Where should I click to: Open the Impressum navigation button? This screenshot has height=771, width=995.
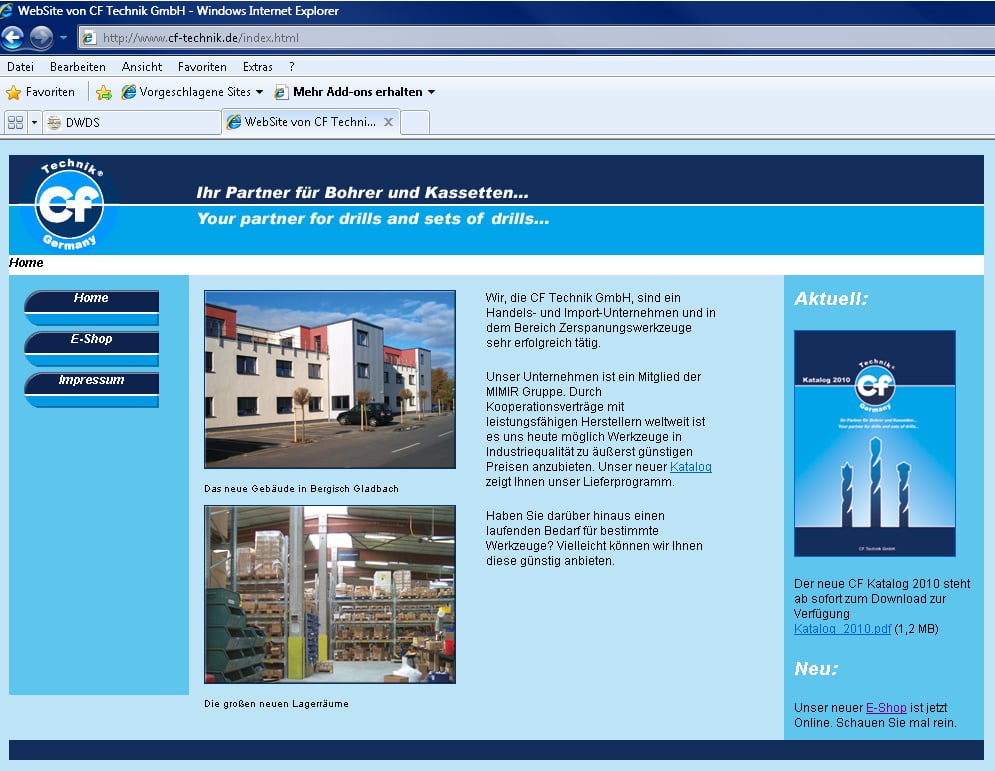(91, 390)
